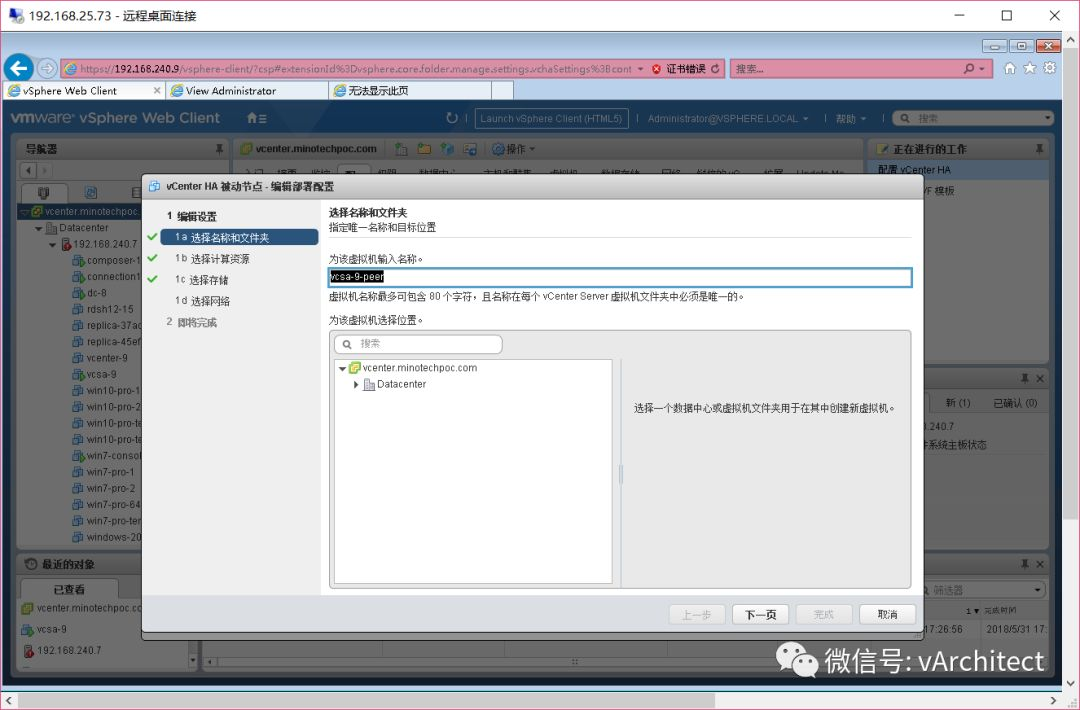The height and width of the screenshot is (710, 1080).
Task: Go to step 1a 选择名称和文件夹
Action: pos(239,238)
